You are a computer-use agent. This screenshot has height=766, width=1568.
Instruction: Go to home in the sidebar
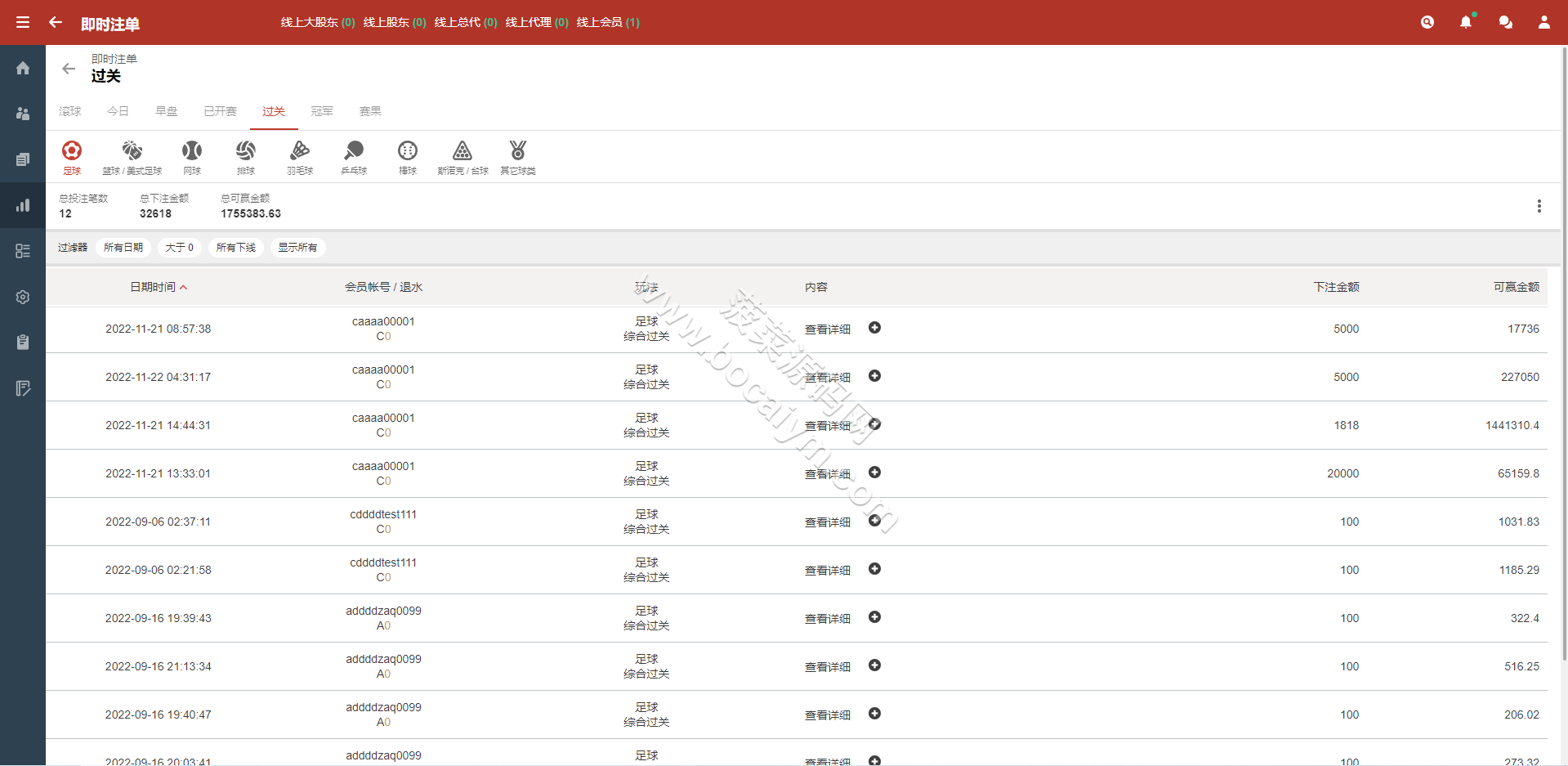pos(23,68)
